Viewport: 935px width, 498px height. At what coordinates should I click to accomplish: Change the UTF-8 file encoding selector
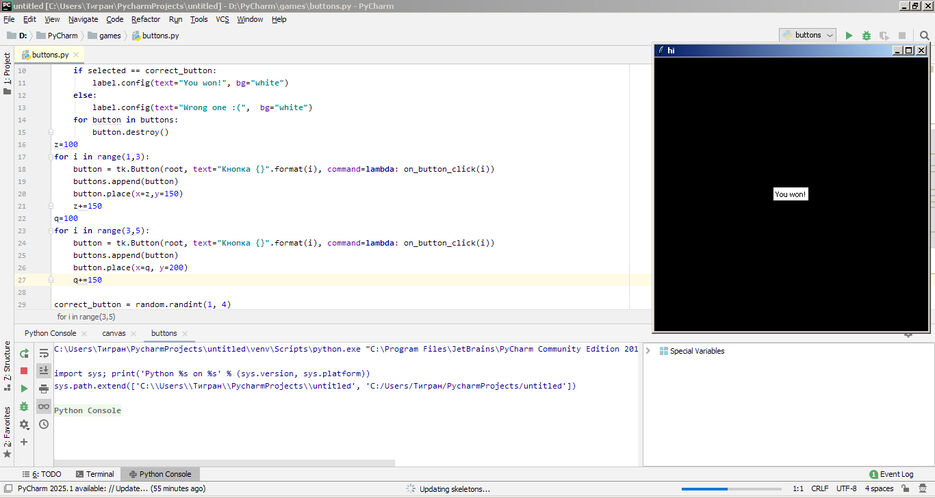[x=846, y=488]
